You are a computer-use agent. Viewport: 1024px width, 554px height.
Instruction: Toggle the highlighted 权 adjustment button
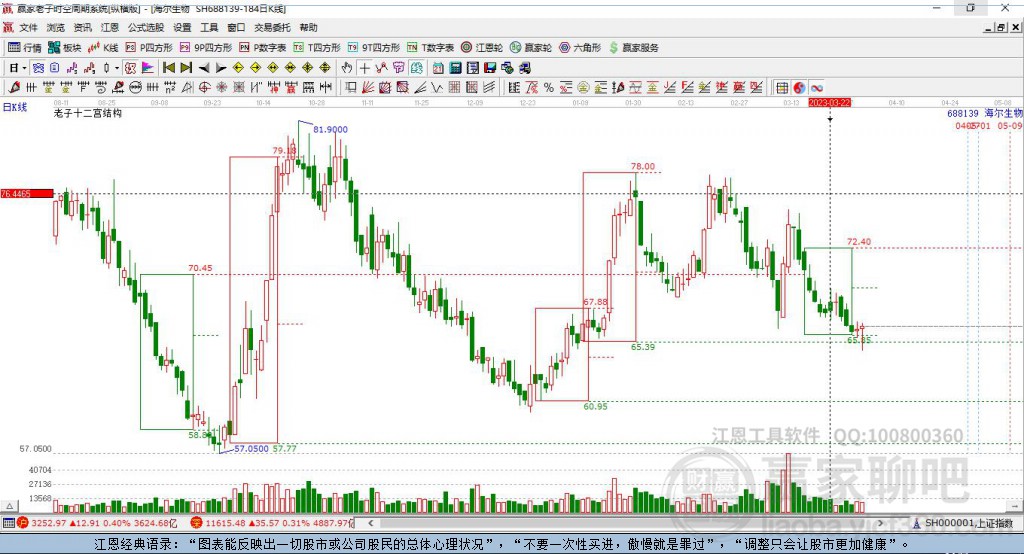coord(131,68)
